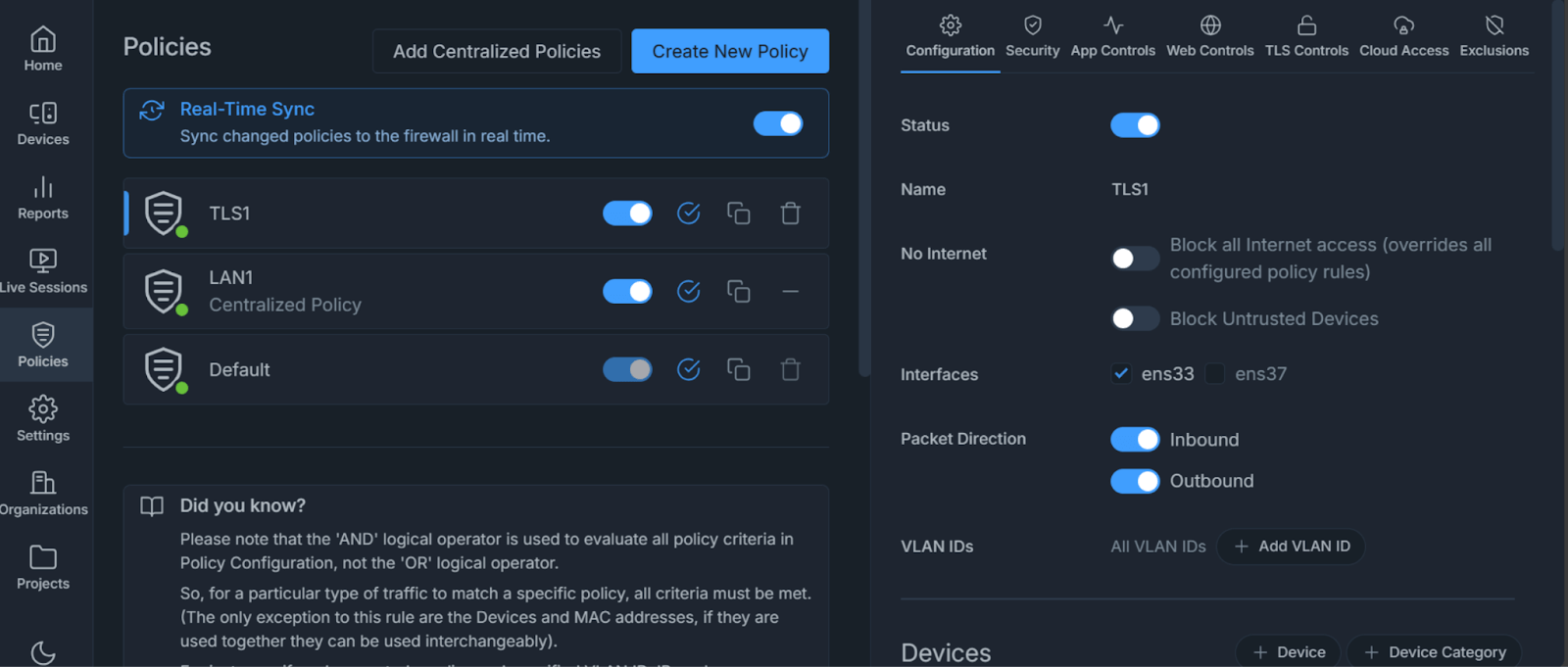Click the copy icon for TLS1 policy
The height and width of the screenshot is (667, 1568).
click(x=738, y=214)
